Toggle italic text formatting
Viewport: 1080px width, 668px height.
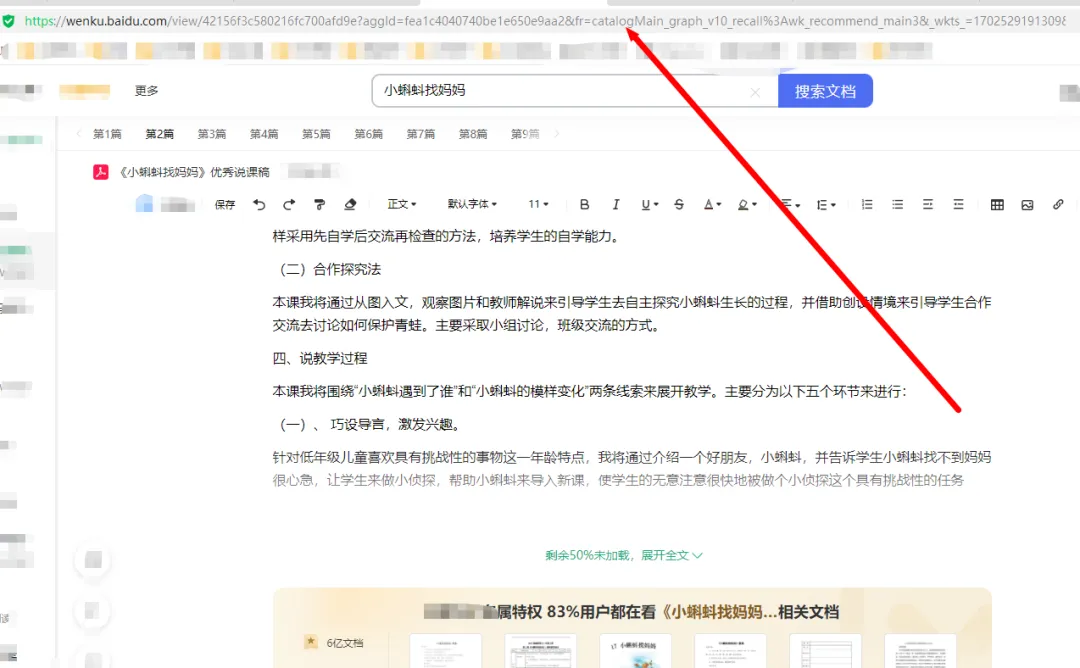pos(616,204)
